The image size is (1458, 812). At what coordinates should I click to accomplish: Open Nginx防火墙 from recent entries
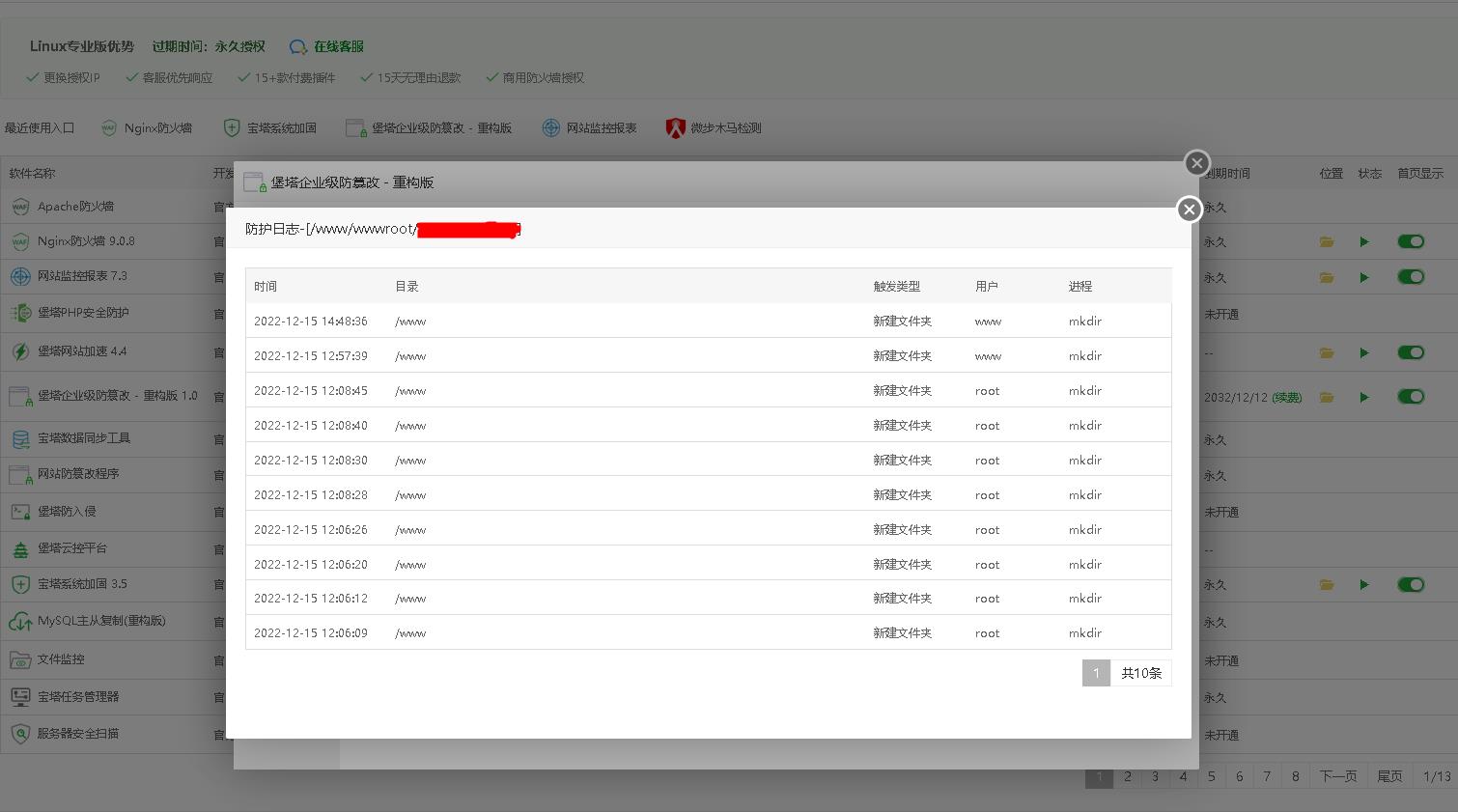[147, 127]
